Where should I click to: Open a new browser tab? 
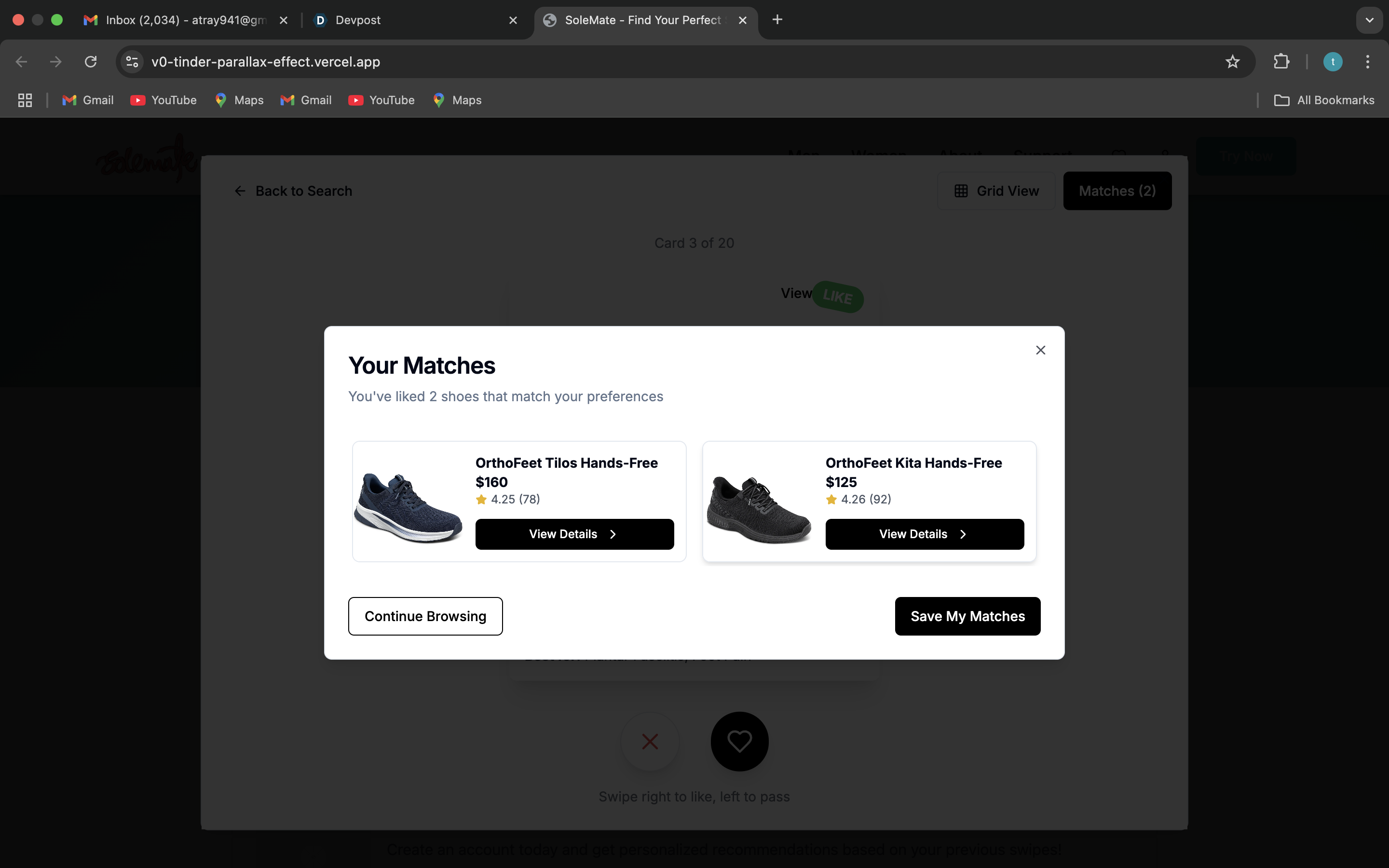[777, 20]
